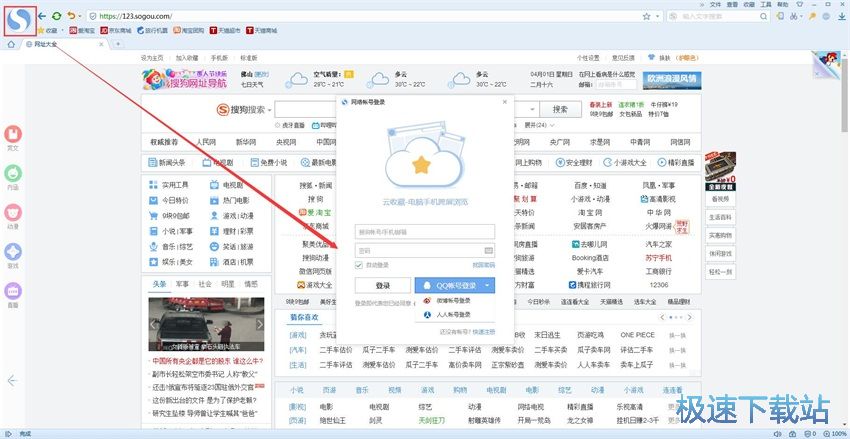The width and height of the screenshot is (850, 439).
Task: Select the 头条 news tab
Action: 159,284
